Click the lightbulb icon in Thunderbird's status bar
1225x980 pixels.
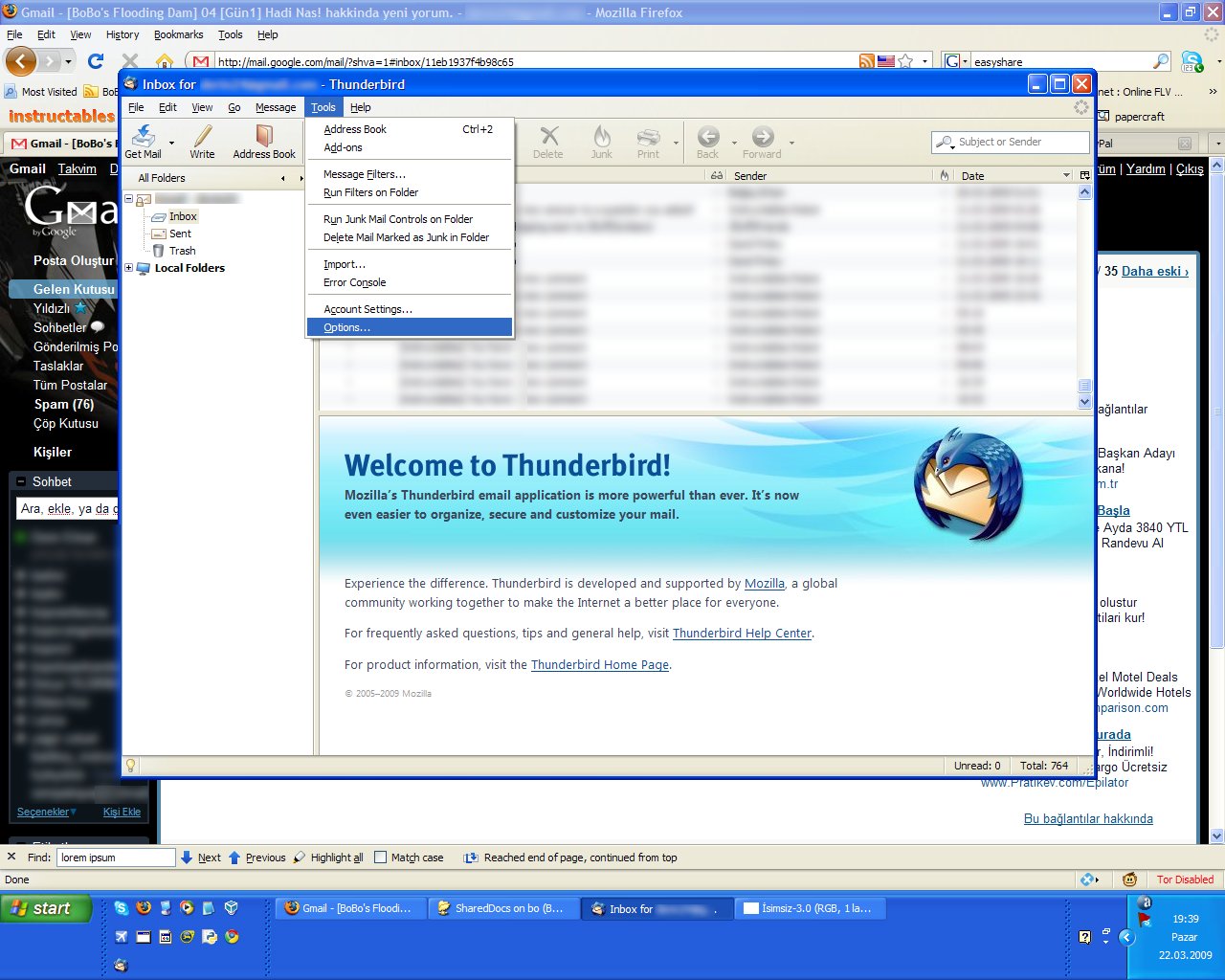(x=131, y=766)
